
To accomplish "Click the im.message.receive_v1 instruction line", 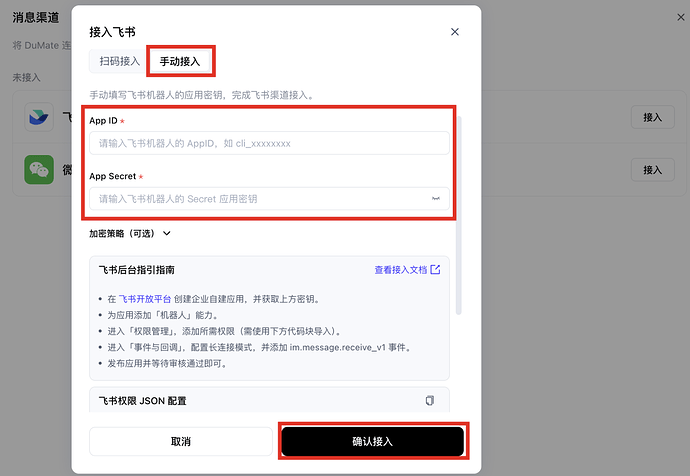I will (260, 347).
